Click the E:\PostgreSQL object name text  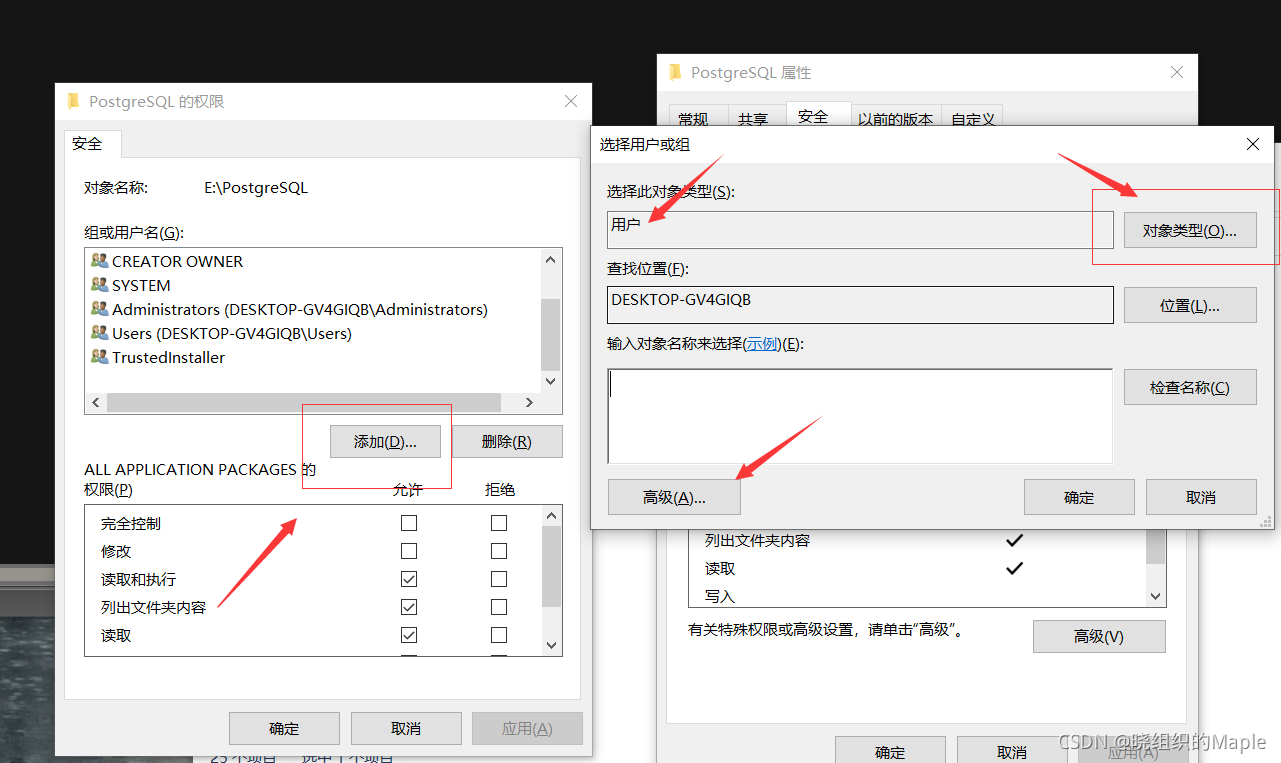click(256, 187)
